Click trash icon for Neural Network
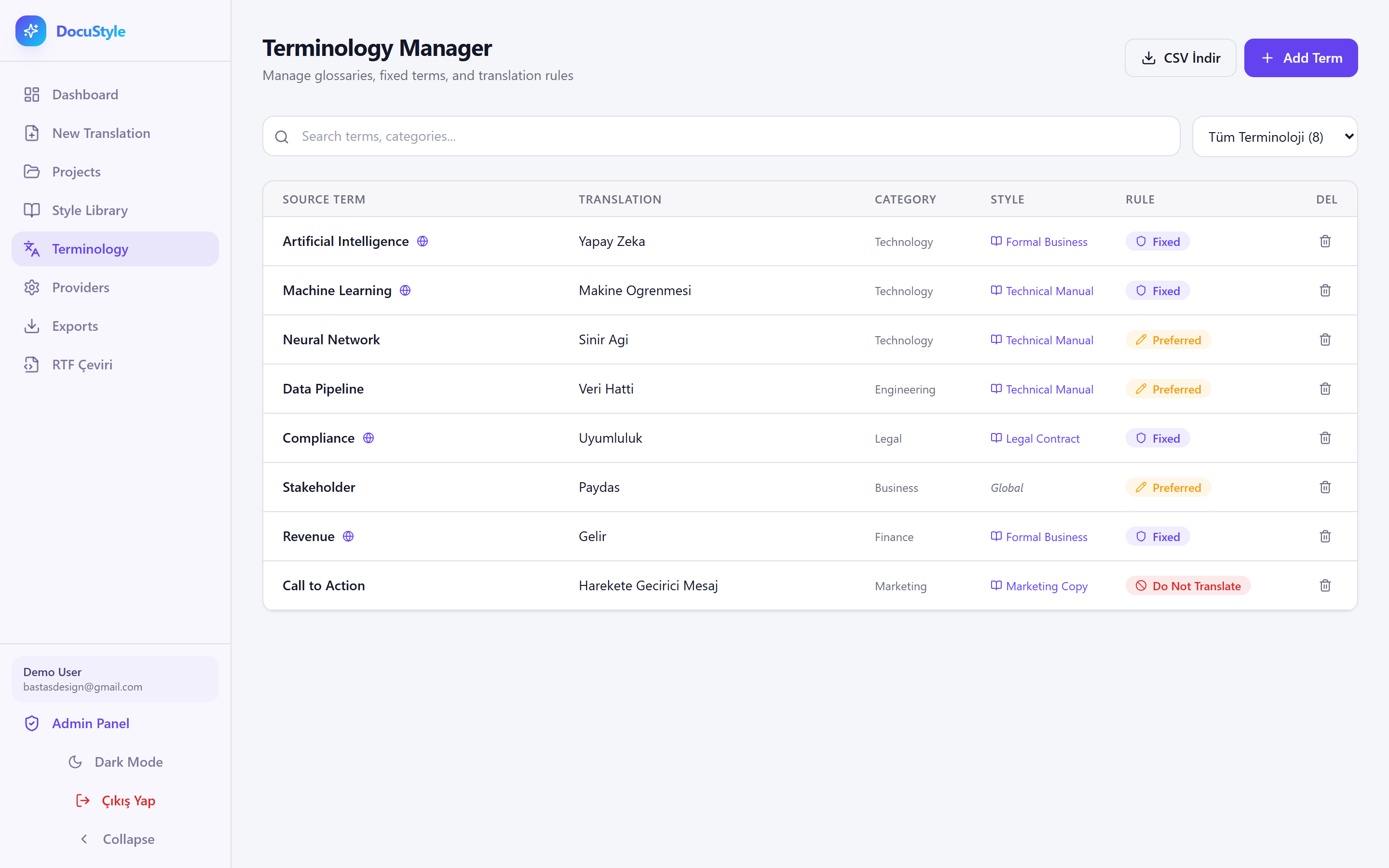 [1325, 340]
